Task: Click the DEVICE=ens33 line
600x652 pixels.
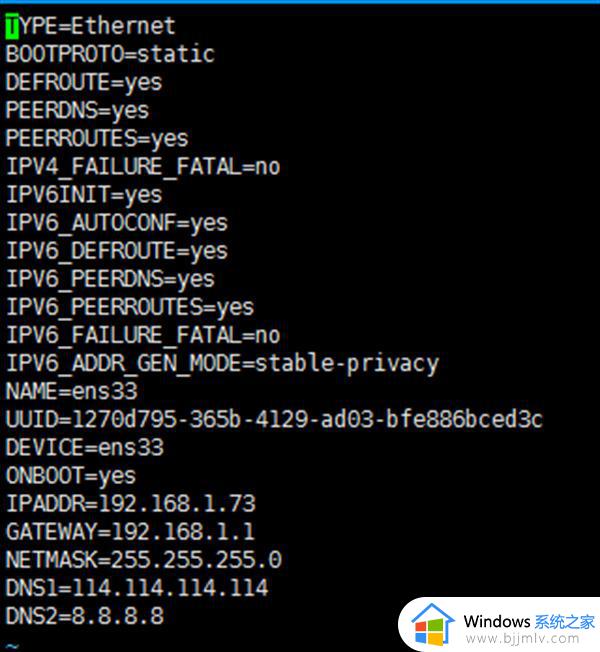Action: click(x=84, y=446)
